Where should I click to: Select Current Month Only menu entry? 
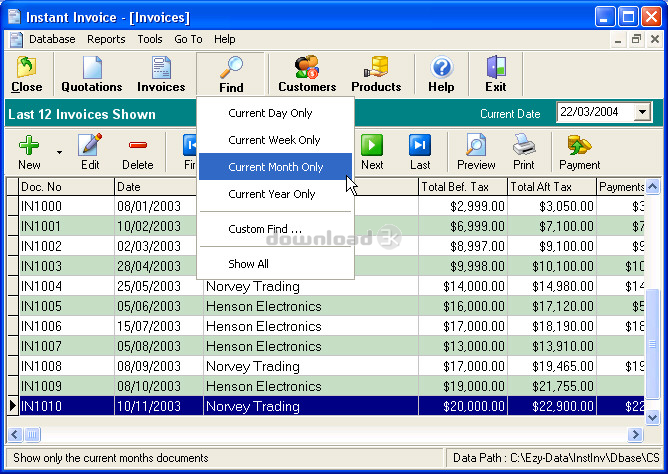click(x=275, y=167)
